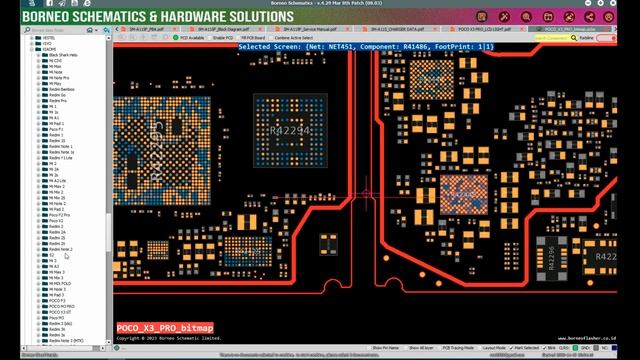
Task: Click the www.borneoflasher.co.id link
Action: pyautogui.click(x=587, y=338)
